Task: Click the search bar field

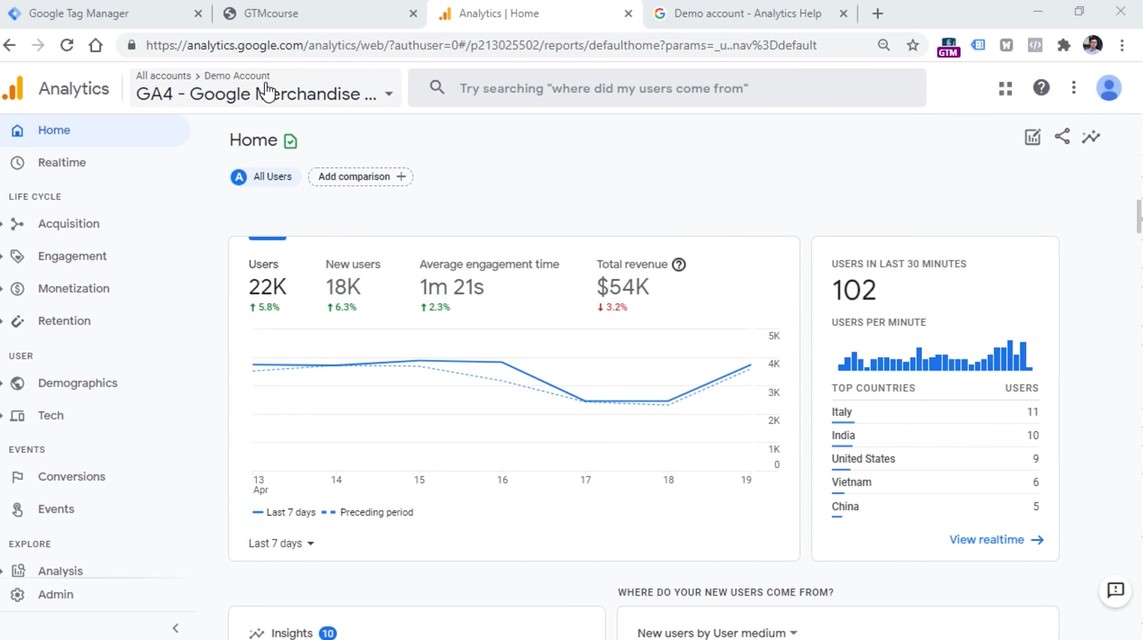Action: (667, 88)
